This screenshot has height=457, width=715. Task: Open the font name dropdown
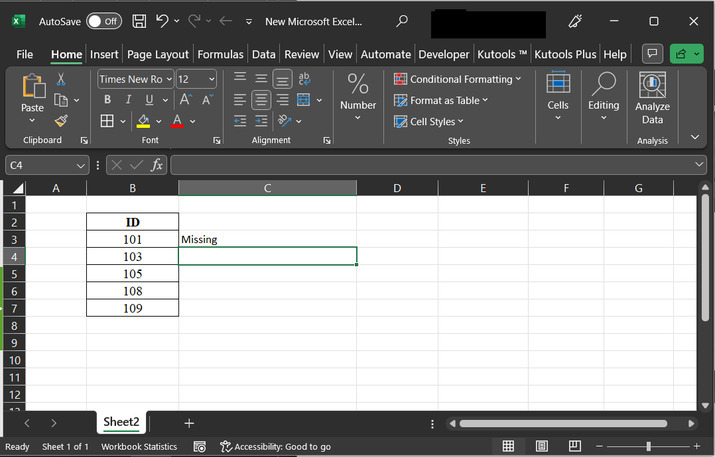[x=169, y=79]
